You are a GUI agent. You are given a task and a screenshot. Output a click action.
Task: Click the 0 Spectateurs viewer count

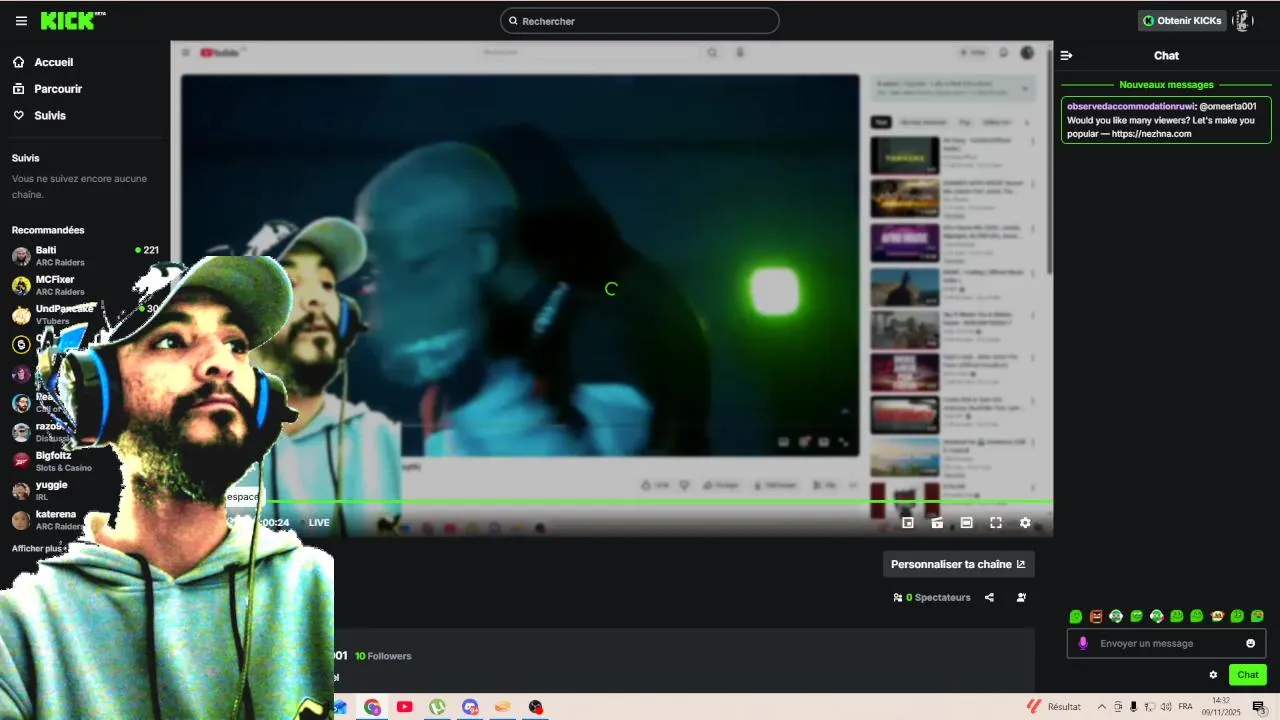pyautogui.click(x=932, y=597)
